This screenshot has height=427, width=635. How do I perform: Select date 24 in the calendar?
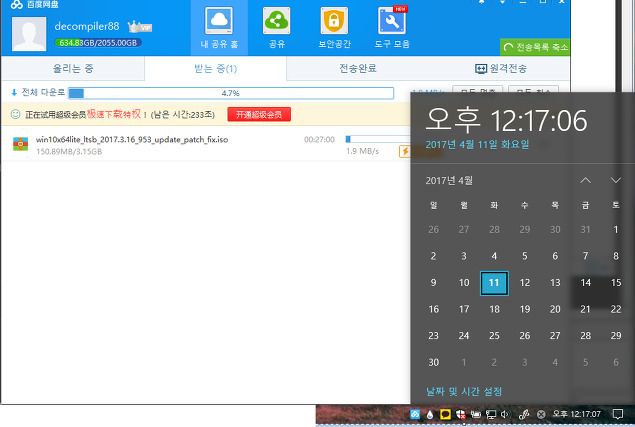[464, 336]
